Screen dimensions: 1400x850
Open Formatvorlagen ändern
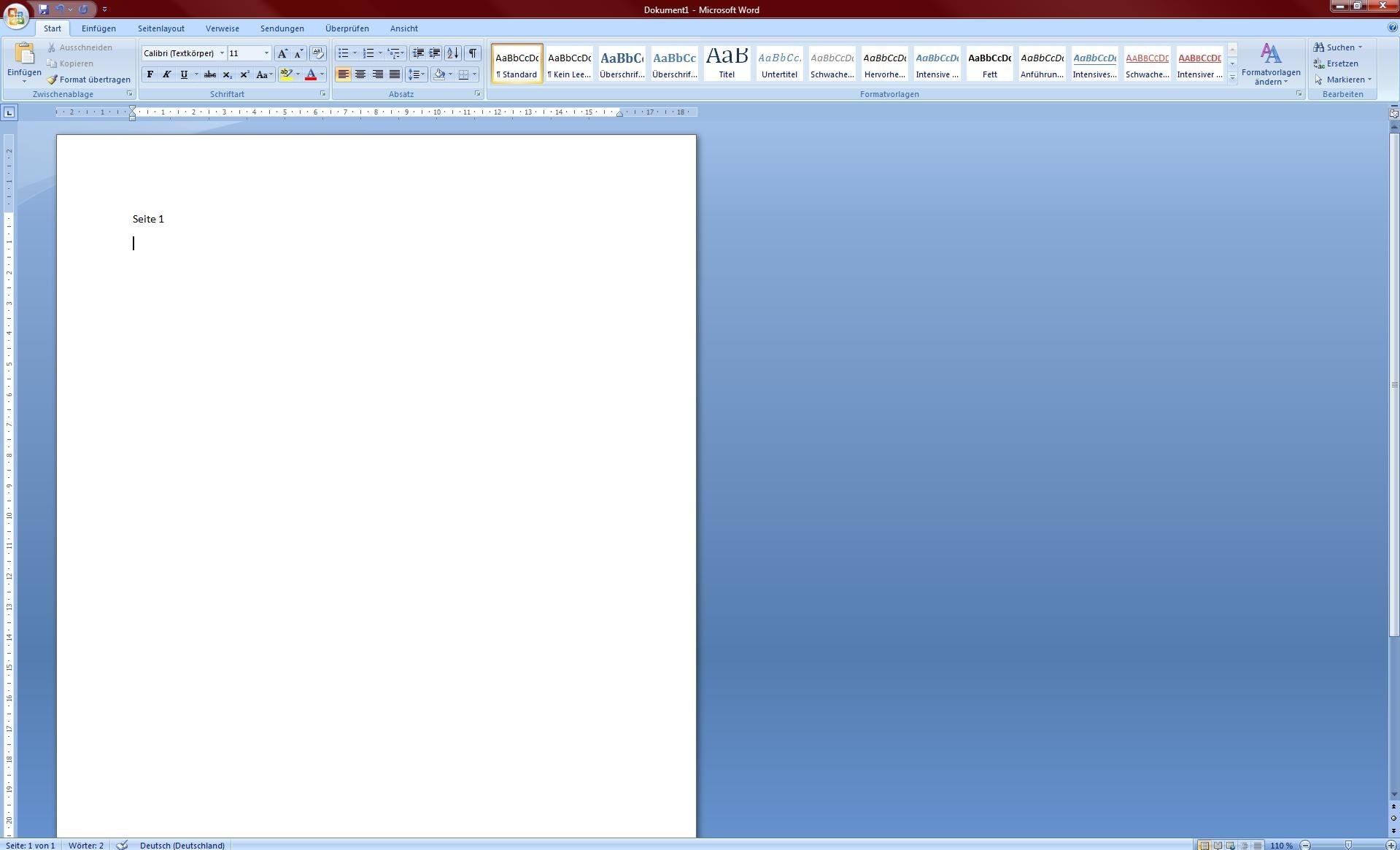1271,64
